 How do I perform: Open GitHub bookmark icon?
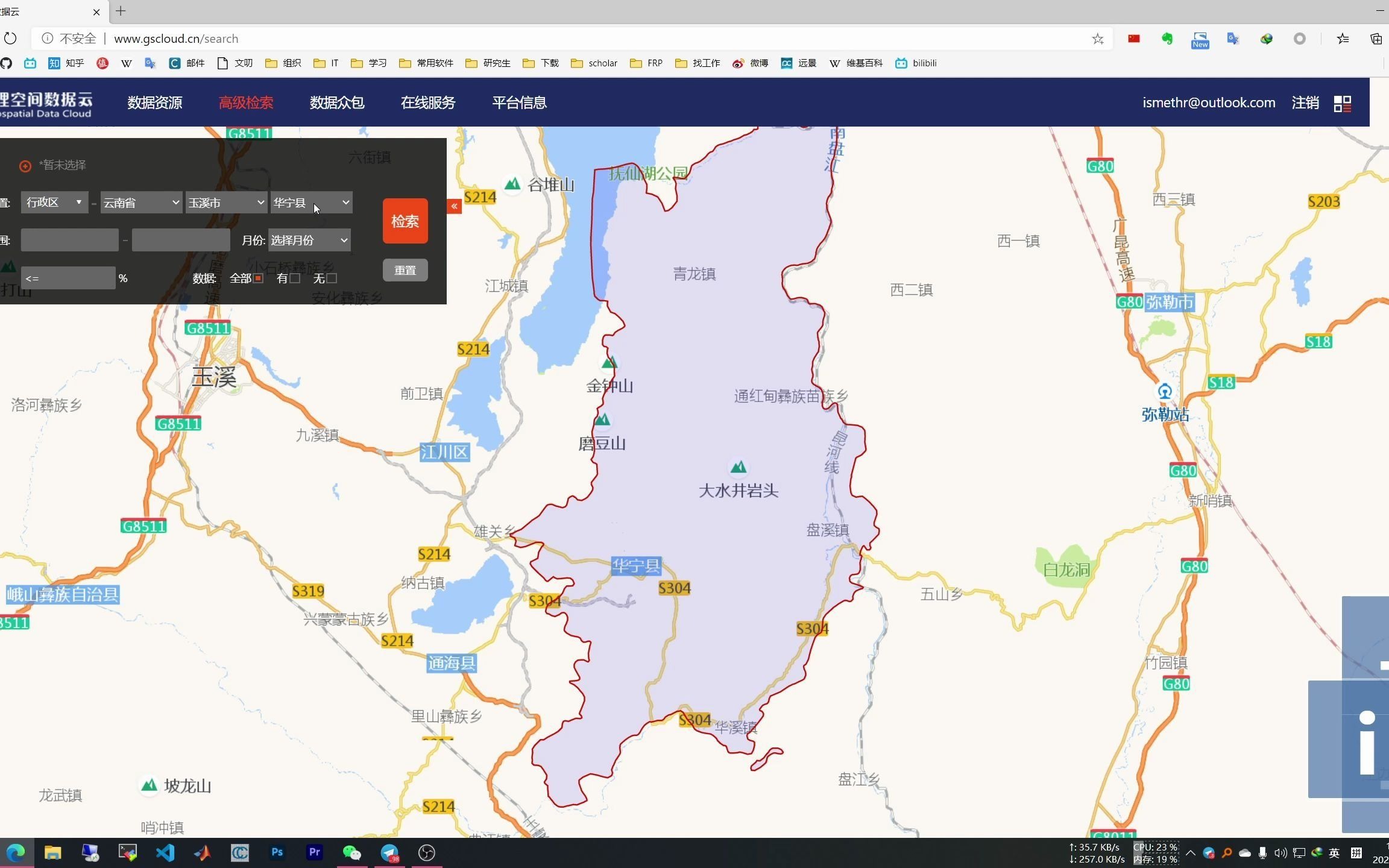coord(6,63)
